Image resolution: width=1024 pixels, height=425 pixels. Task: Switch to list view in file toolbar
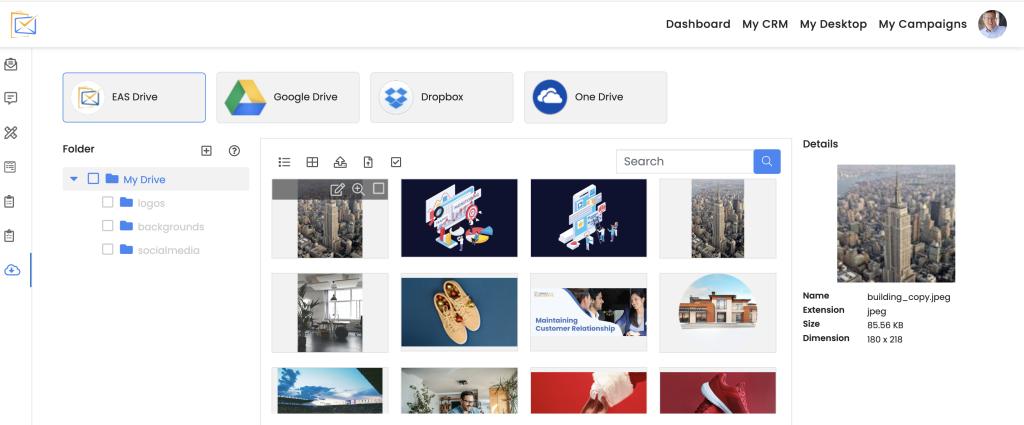284,162
